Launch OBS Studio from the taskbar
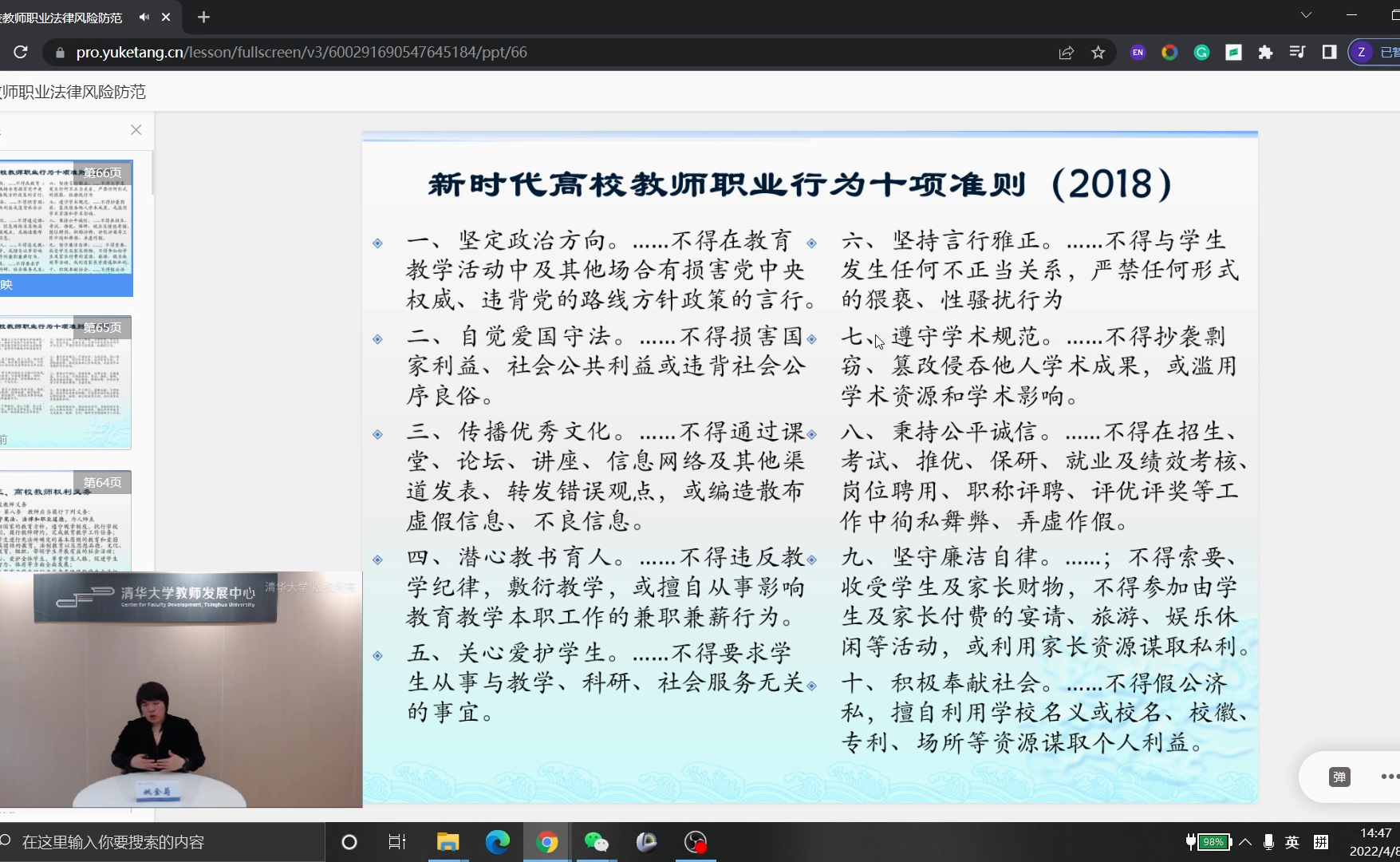The width and height of the screenshot is (1400, 862). coord(696,842)
